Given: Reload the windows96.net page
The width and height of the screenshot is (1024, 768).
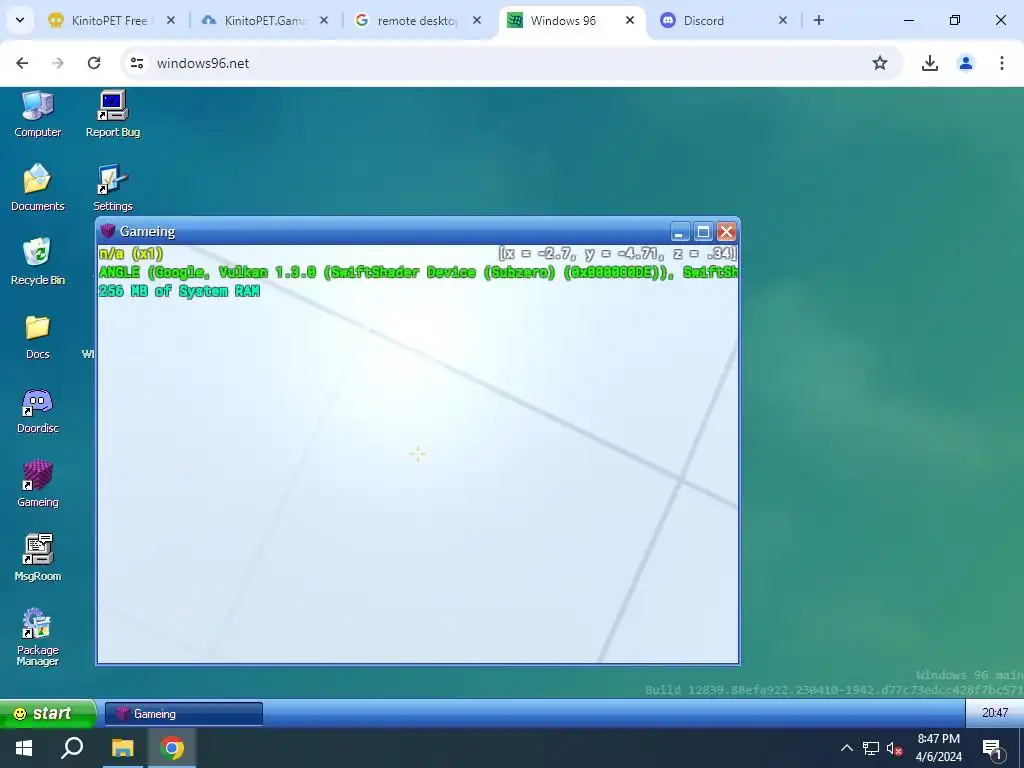Looking at the screenshot, I should tap(94, 63).
